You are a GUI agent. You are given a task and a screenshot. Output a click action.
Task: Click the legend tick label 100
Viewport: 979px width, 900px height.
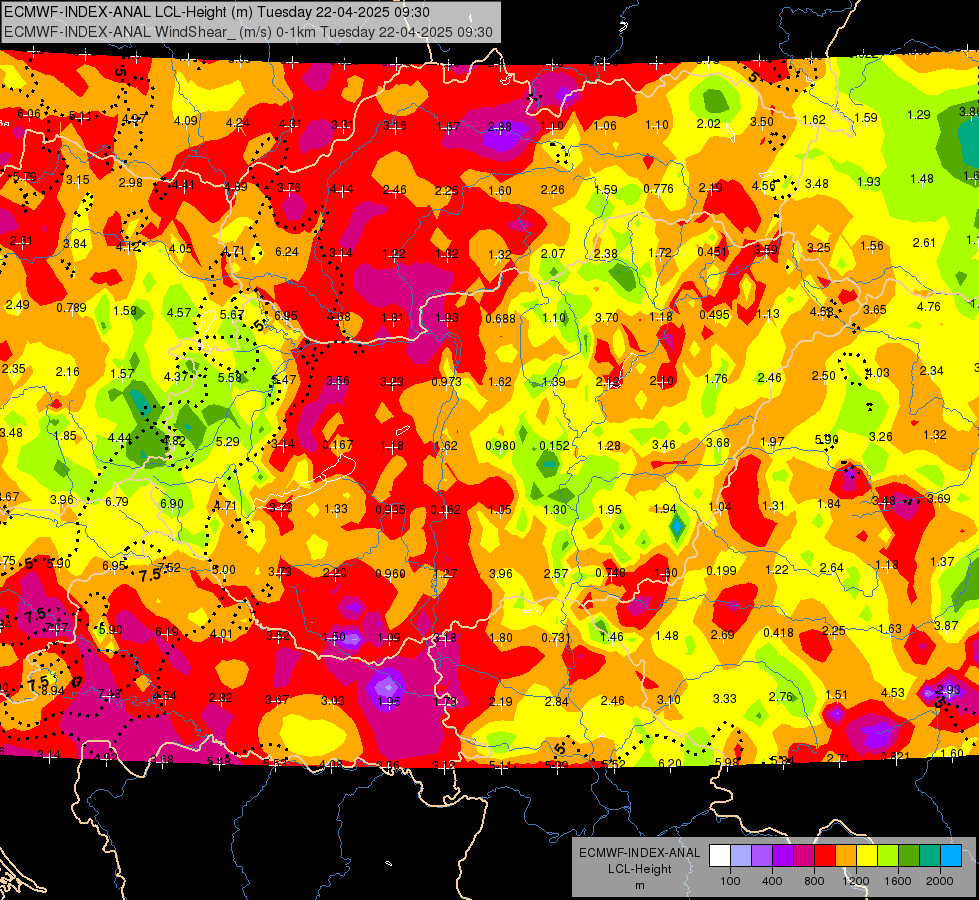tap(730, 881)
